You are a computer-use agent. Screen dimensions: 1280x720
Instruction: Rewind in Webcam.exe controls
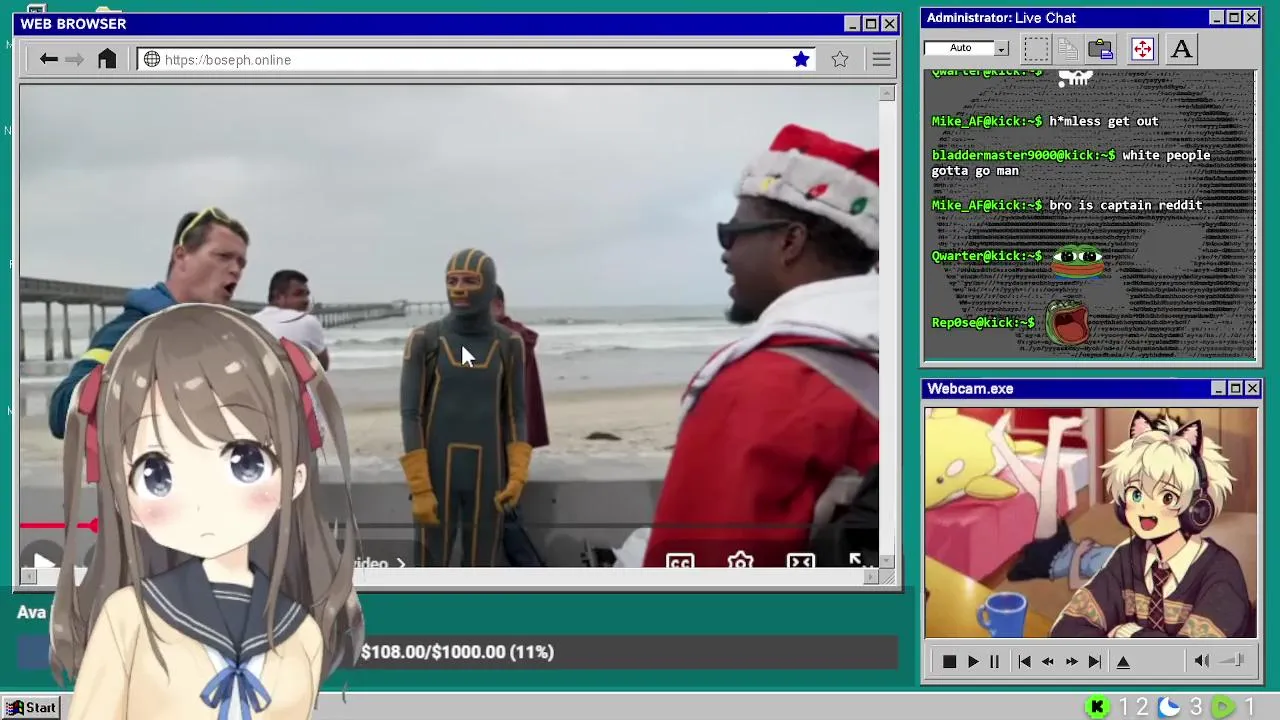pyautogui.click(x=1047, y=662)
